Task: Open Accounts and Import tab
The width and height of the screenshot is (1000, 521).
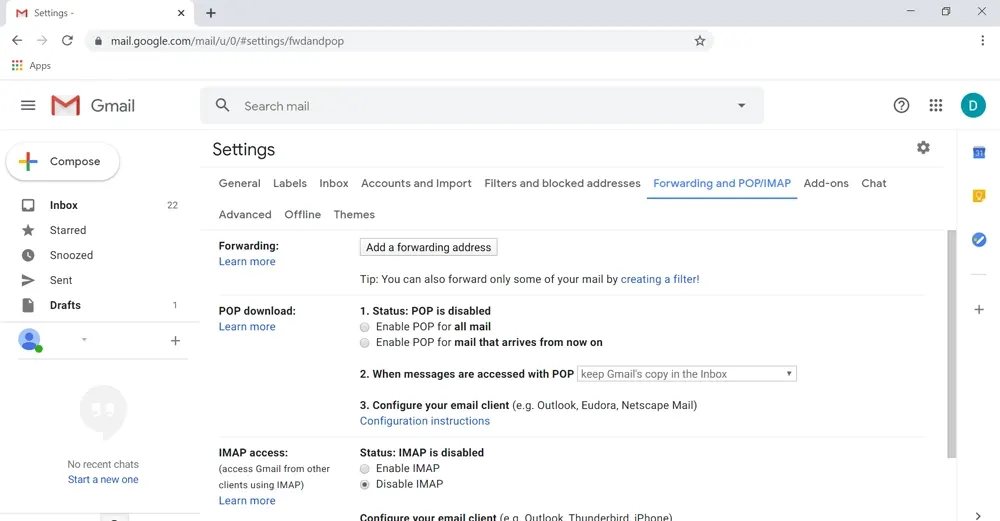Action: 416,184
